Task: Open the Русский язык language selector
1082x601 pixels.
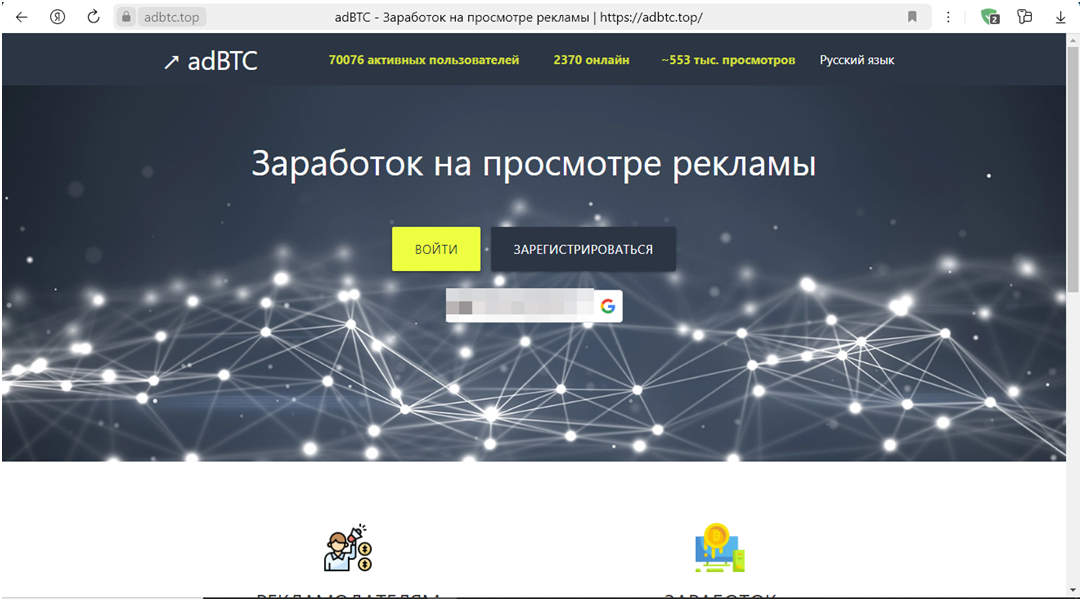Action: [857, 60]
